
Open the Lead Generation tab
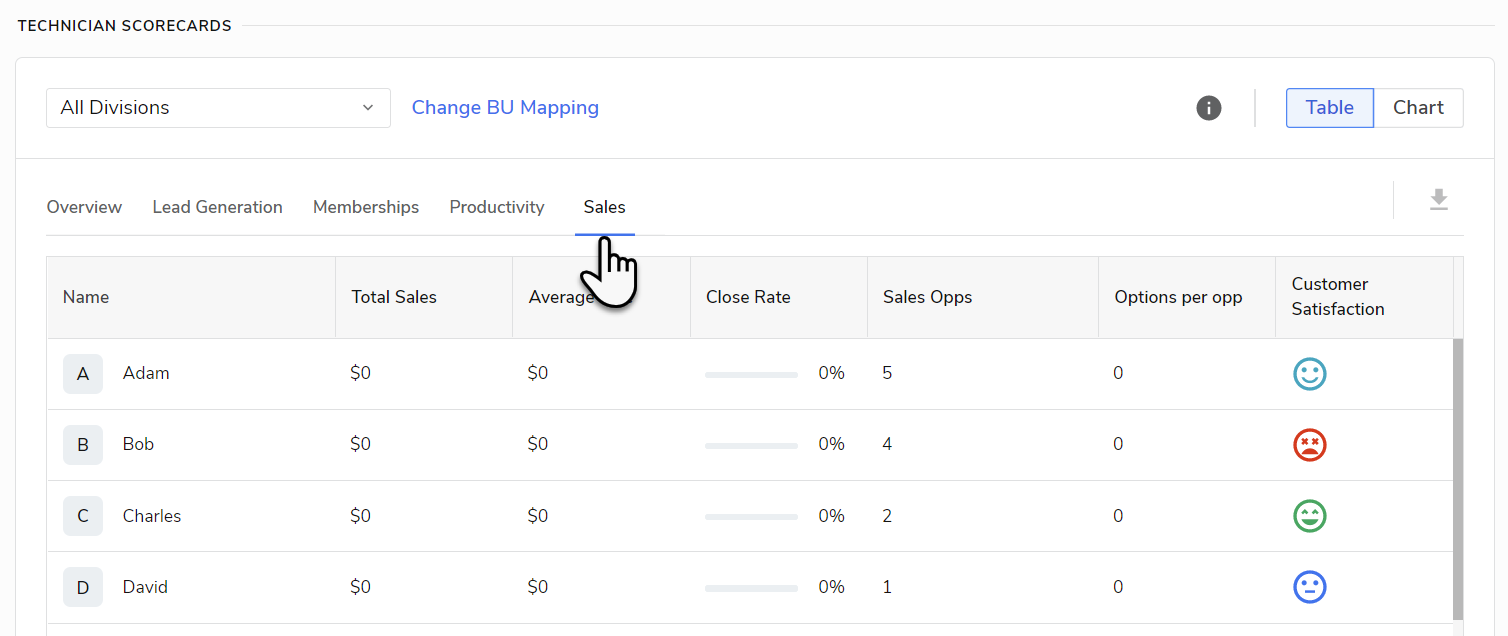coord(217,207)
